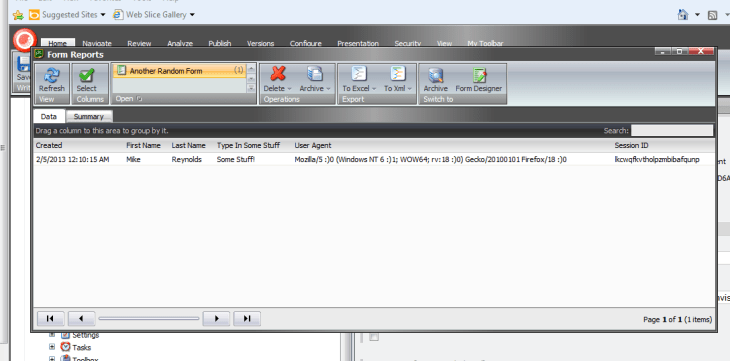The image size is (730, 361).
Task: Select the Settings tree item
Action: coord(86,334)
